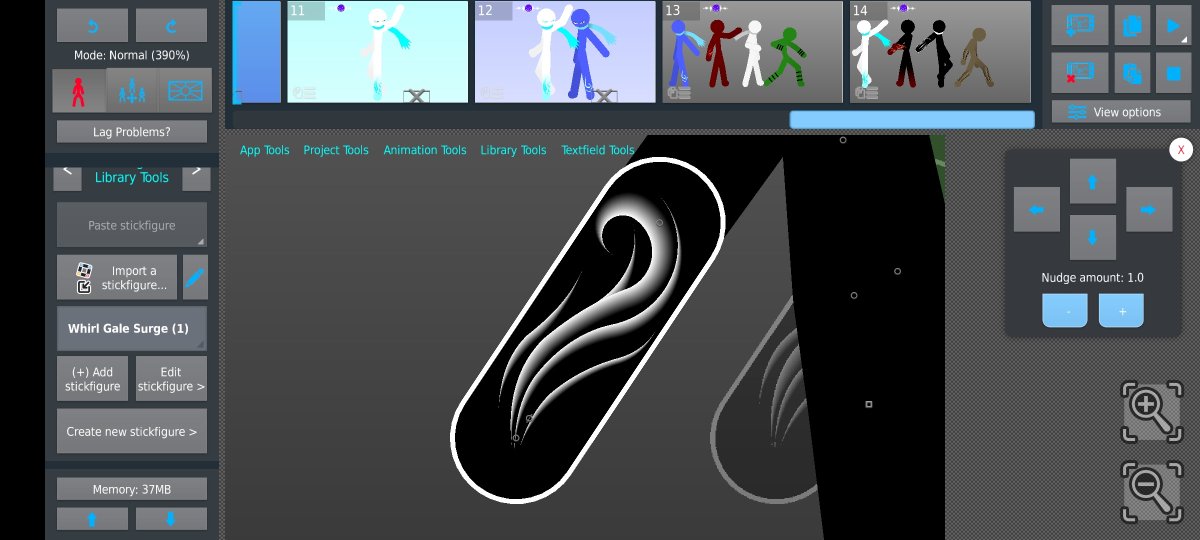
Task: Select the red single stickfigure mode
Action: point(79,90)
